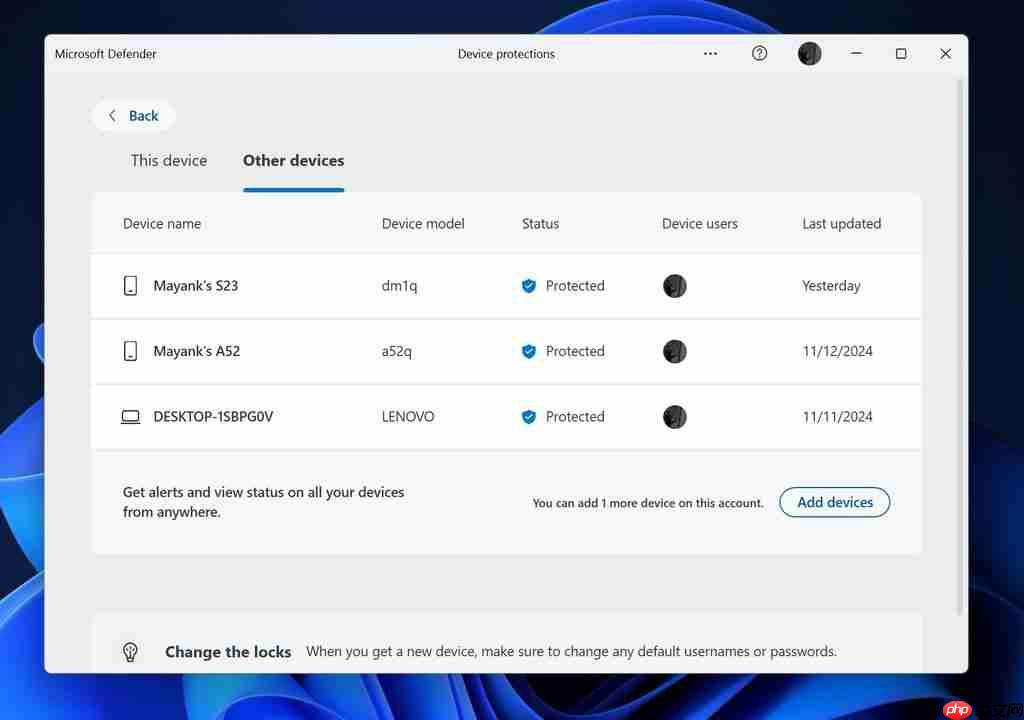Click the 11/12/2024 last updated date

coord(837,351)
